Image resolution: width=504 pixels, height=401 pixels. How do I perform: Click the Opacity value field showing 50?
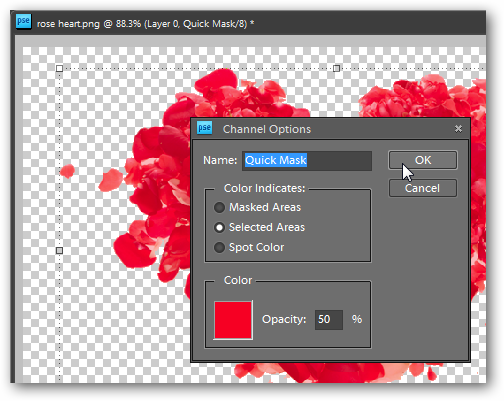(x=329, y=320)
